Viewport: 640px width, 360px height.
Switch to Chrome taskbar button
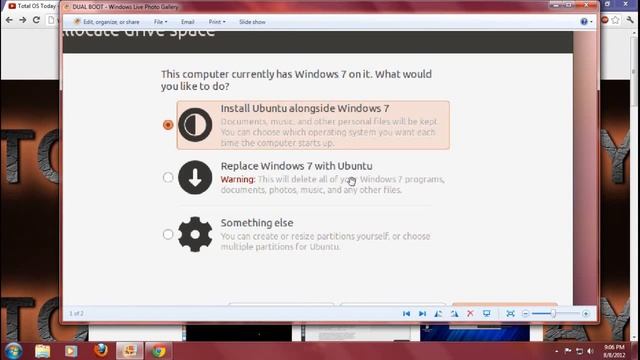(159, 351)
